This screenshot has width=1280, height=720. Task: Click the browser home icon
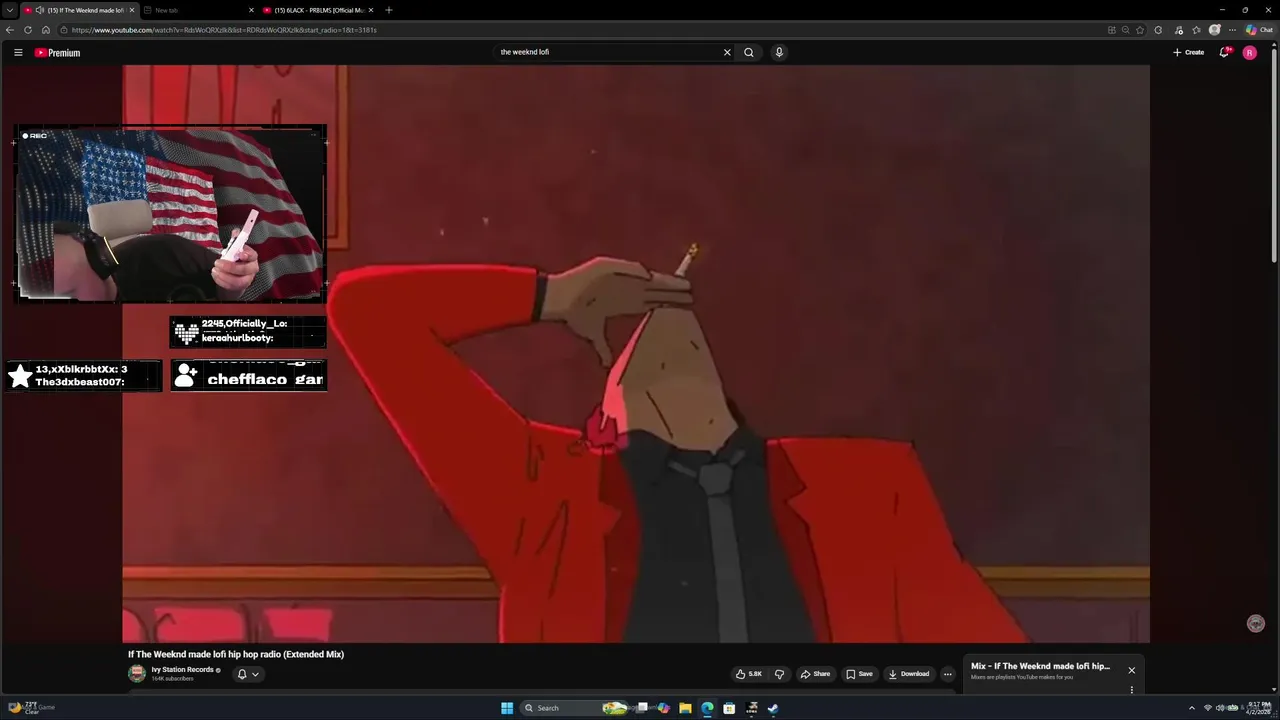(x=45, y=30)
